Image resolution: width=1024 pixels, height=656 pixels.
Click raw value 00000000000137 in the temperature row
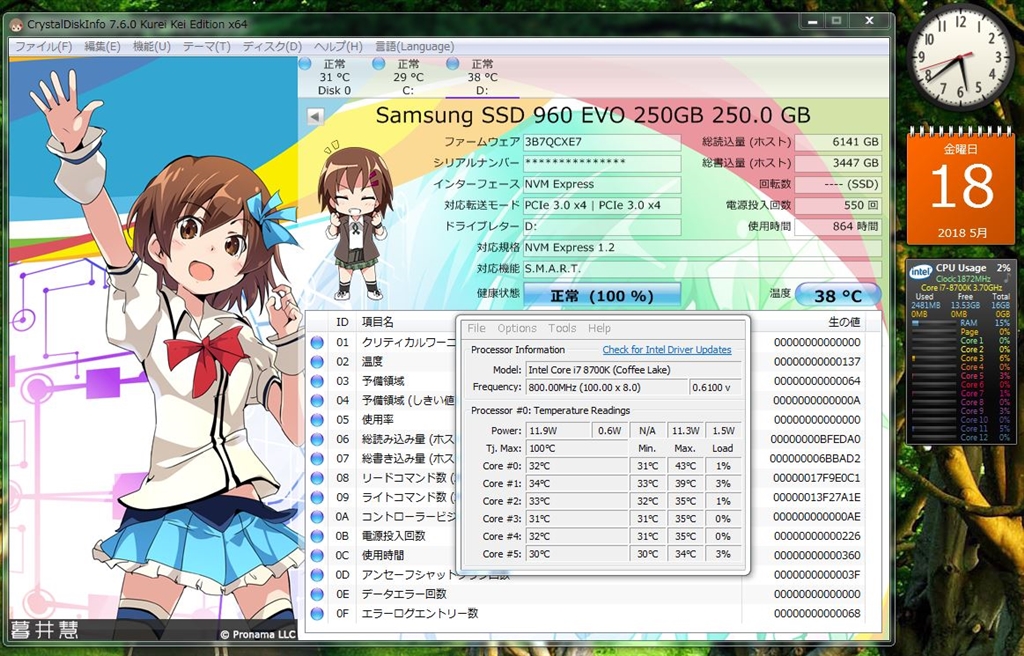point(817,361)
